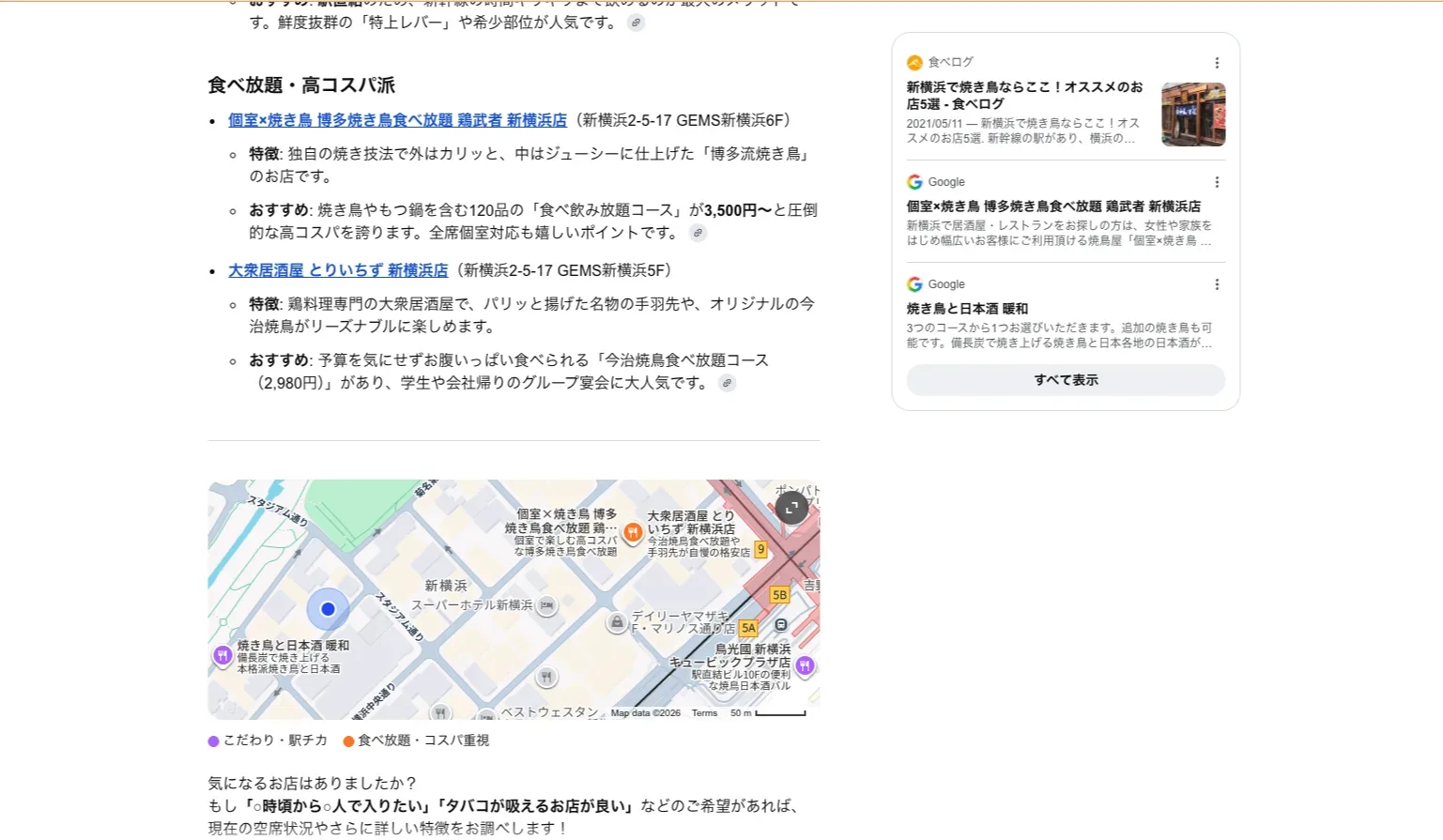Click the デイリーヤマザキ shopping map icon
Viewport: 1443px width, 840px height.
pos(616,622)
